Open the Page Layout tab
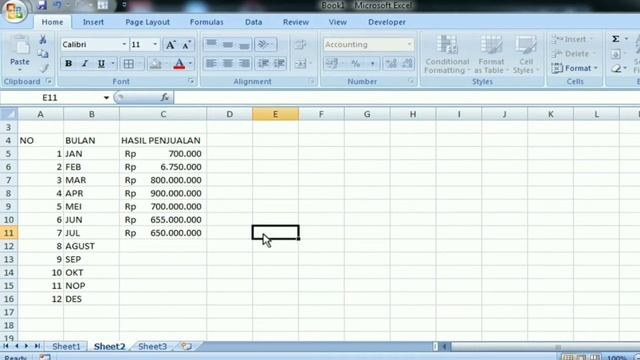 [147, 22]
